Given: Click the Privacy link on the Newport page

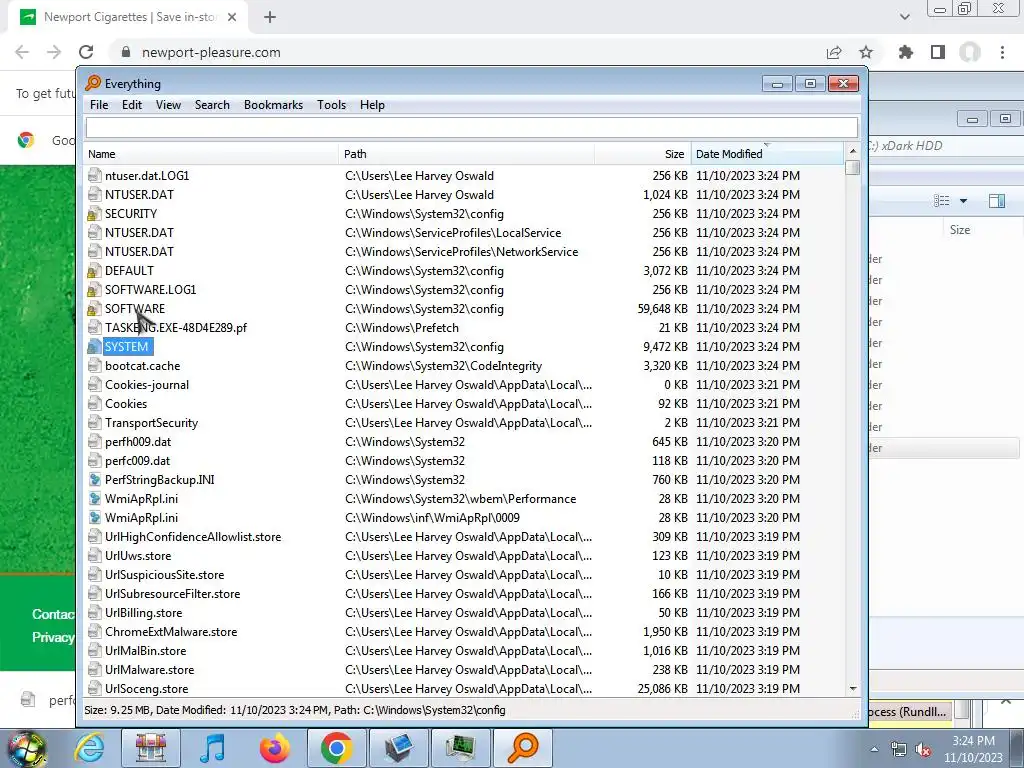Looking at the screenshot, I should [53, 637].
